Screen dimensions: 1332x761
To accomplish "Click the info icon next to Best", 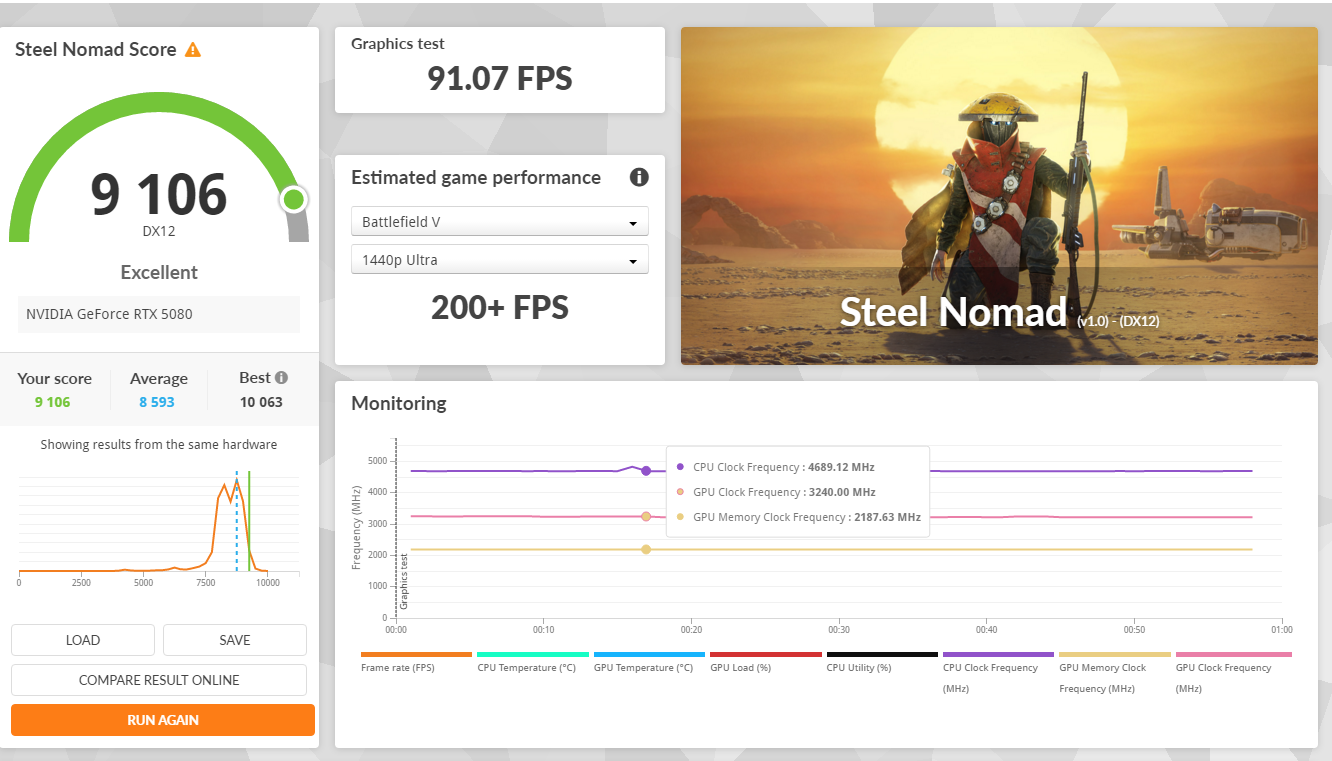I will [x=281, y=378].
